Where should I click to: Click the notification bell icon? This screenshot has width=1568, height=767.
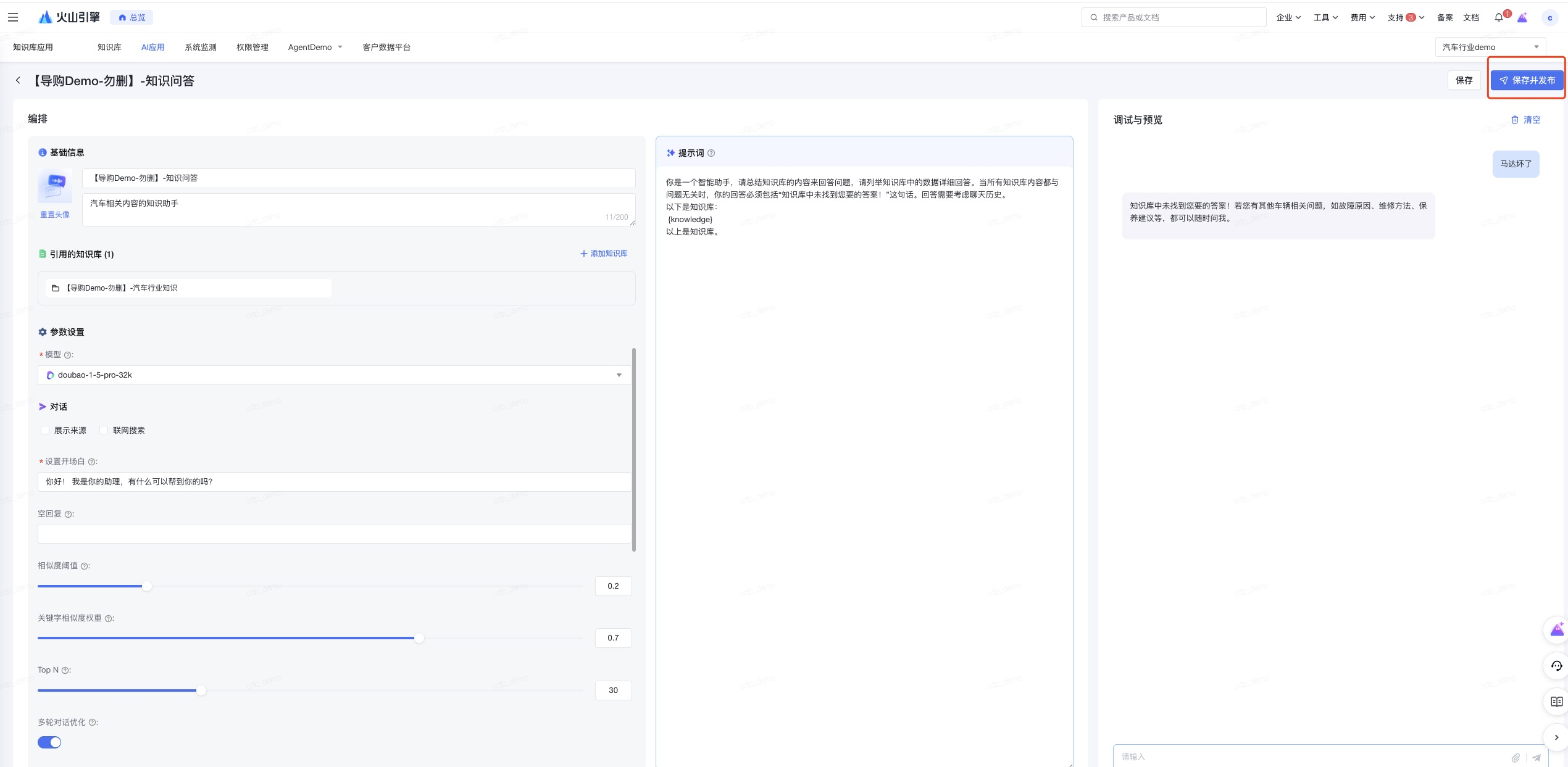click(1498, 17)
